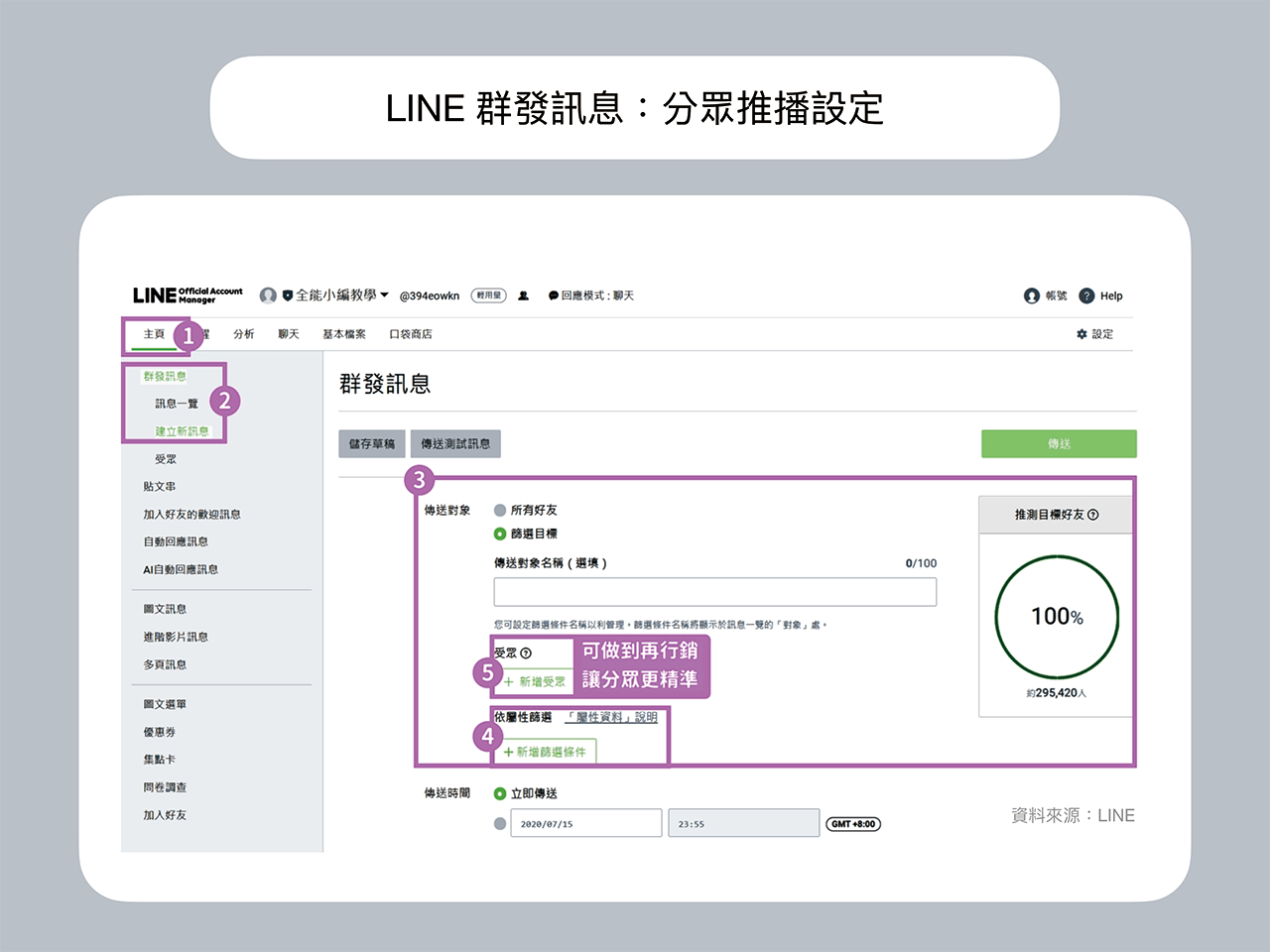The height and width of the screenshot is (952, 1270).
Task: Open 加入好友 in the sidebar
Action: pos(165,815)
